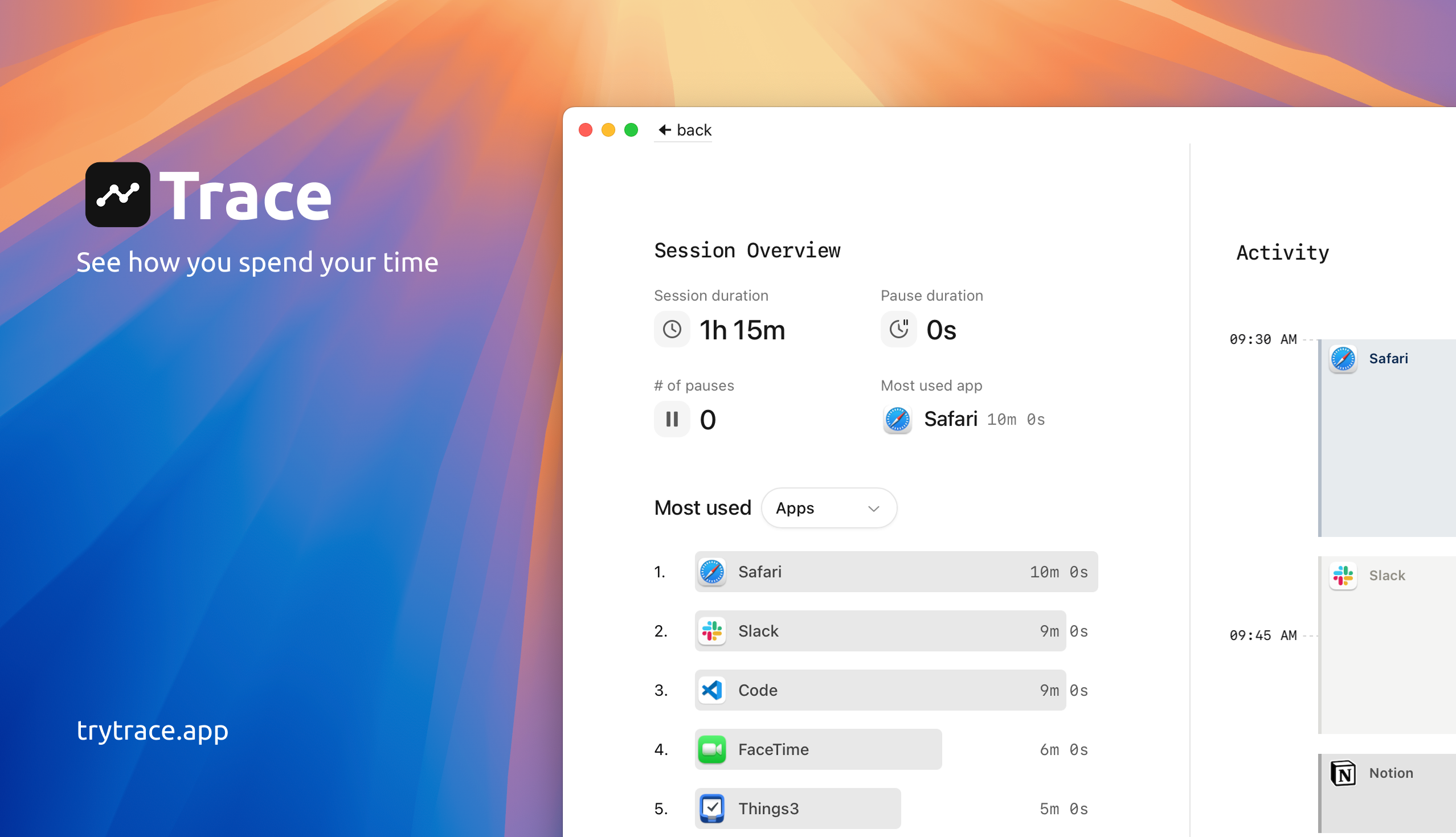Image resolution: width=1456 pixels, height=837 pixels.
Task: Click the Safari icon in Most used list
Action: (712, 572)
